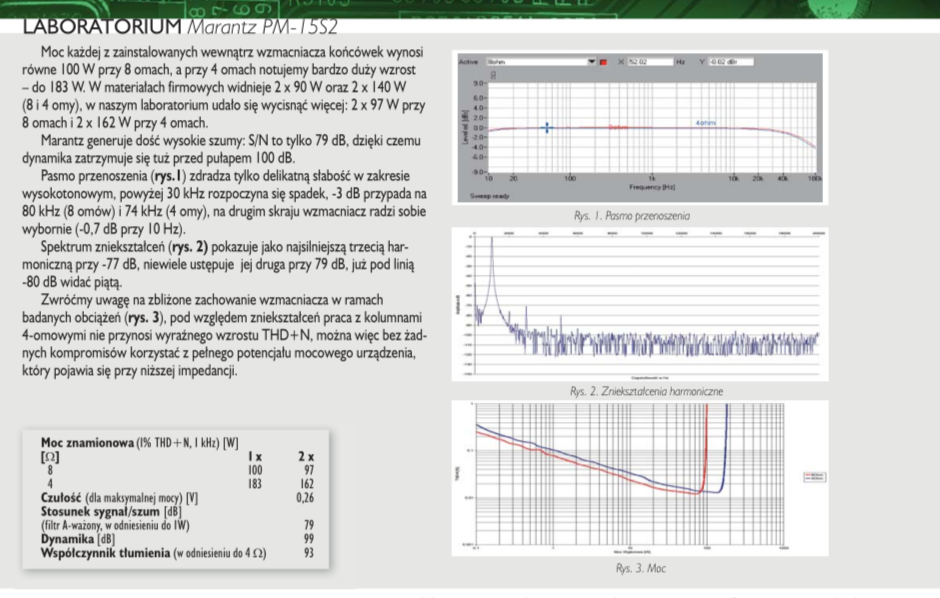
Task: Click caption "Rys. 3. Moc"
Action: 640,568
